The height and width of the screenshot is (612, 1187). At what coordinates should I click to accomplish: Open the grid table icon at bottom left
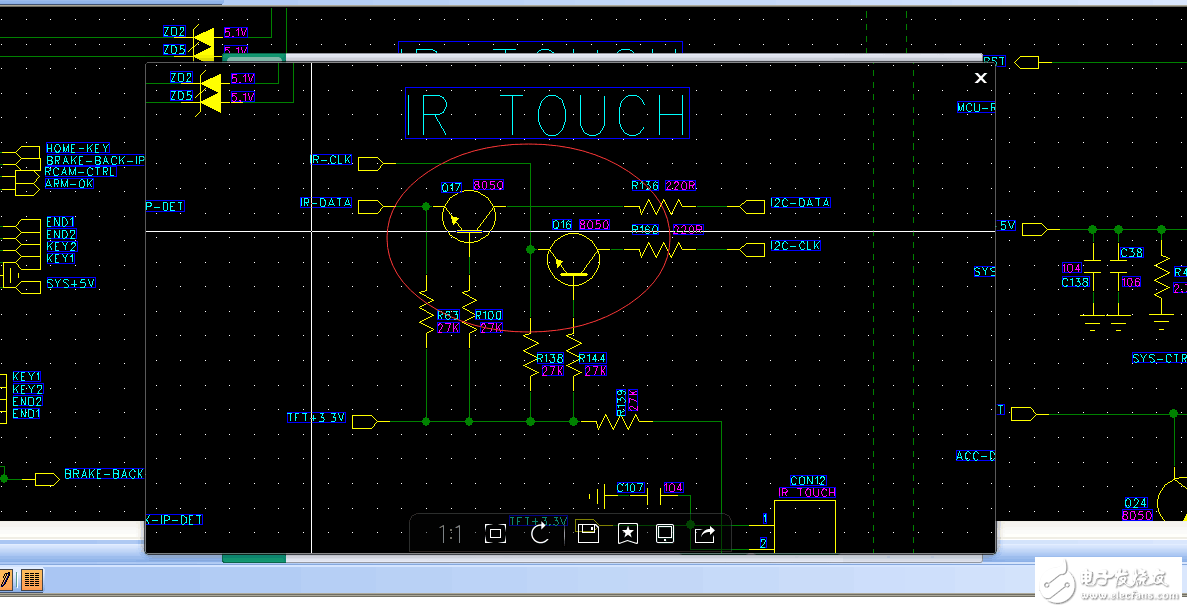[x=31, y=580]
